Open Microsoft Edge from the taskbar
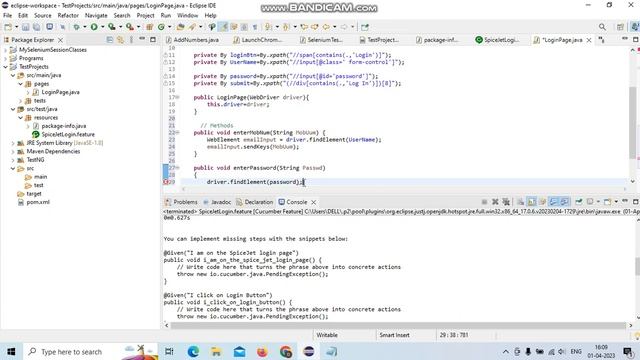 [x=193, y=351]
